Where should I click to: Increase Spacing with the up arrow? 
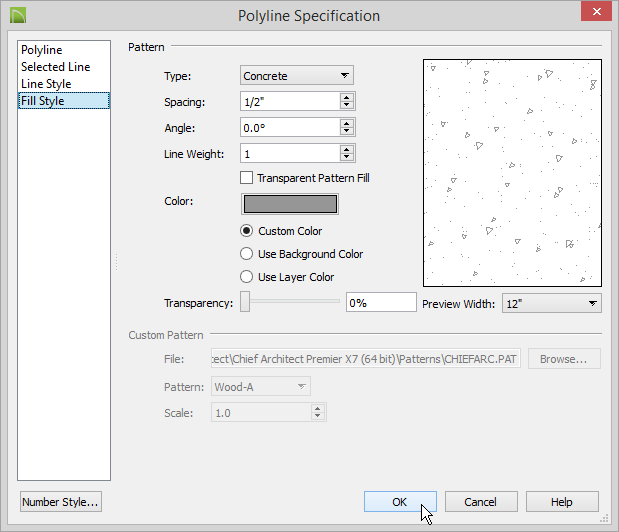pos(347,97)
